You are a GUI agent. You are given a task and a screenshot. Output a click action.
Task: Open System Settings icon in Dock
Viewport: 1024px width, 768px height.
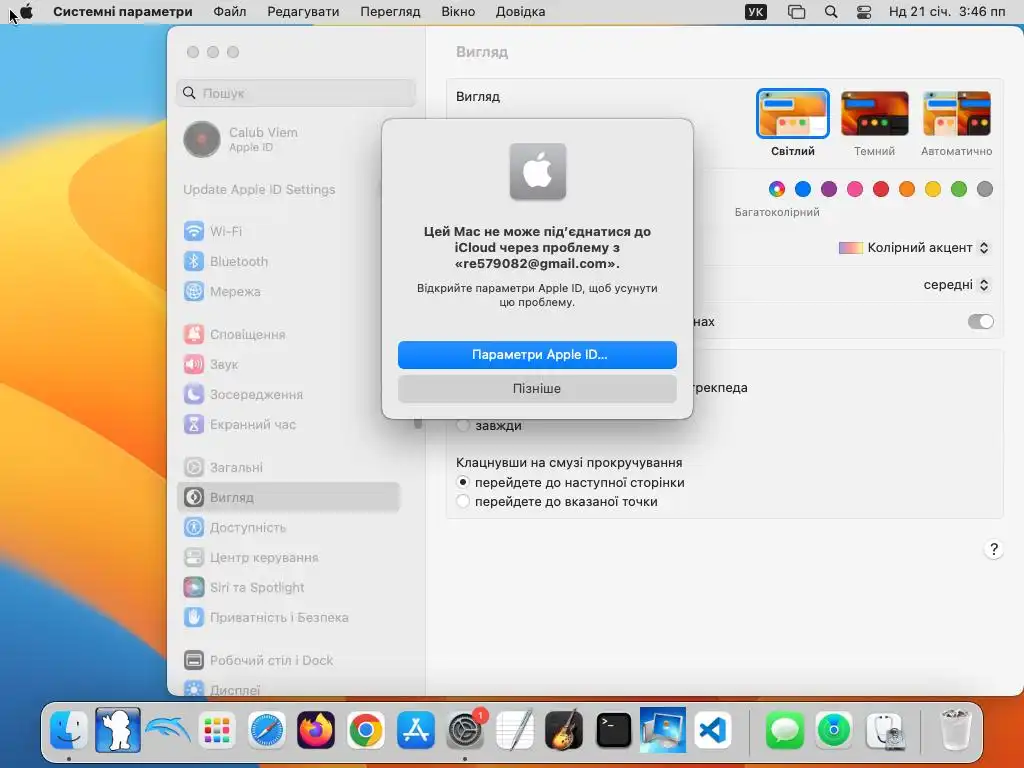click(465, 729)
